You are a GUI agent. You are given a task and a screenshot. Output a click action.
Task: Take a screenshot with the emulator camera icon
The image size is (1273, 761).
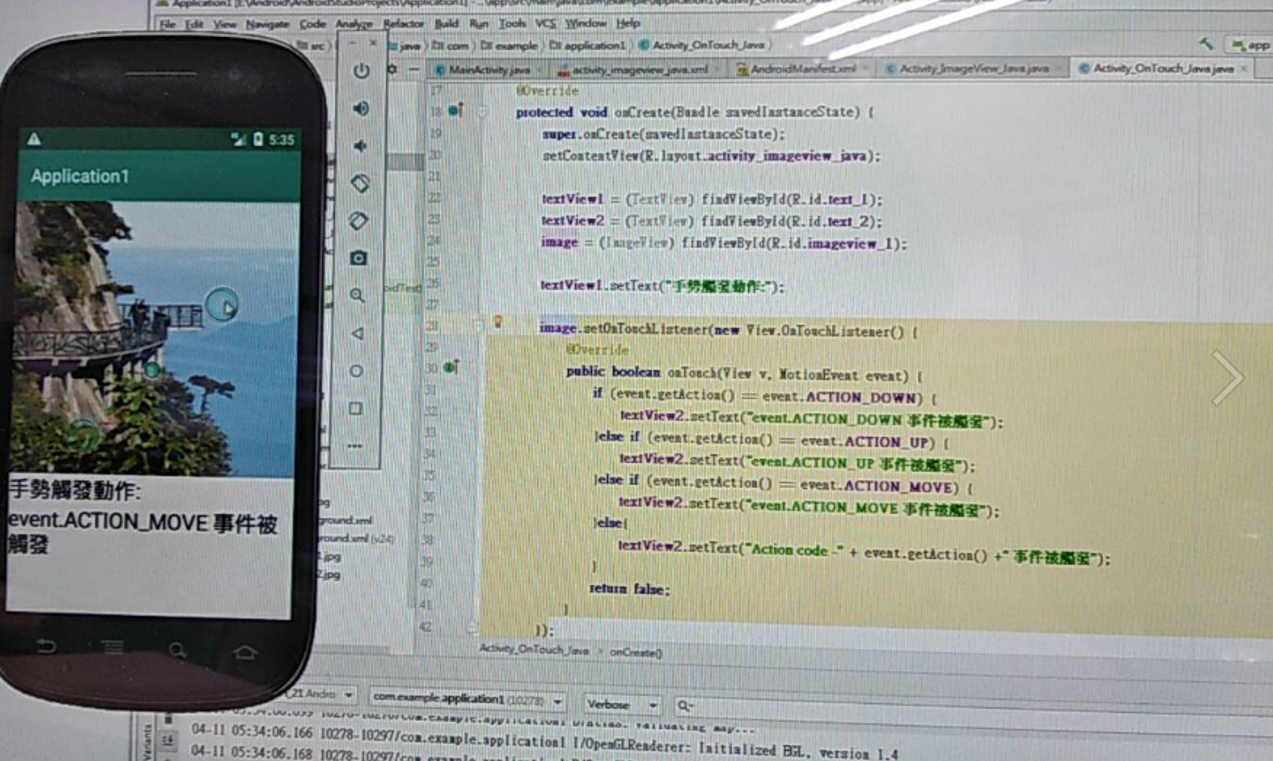pyautogui.click(x=359, y=258)
